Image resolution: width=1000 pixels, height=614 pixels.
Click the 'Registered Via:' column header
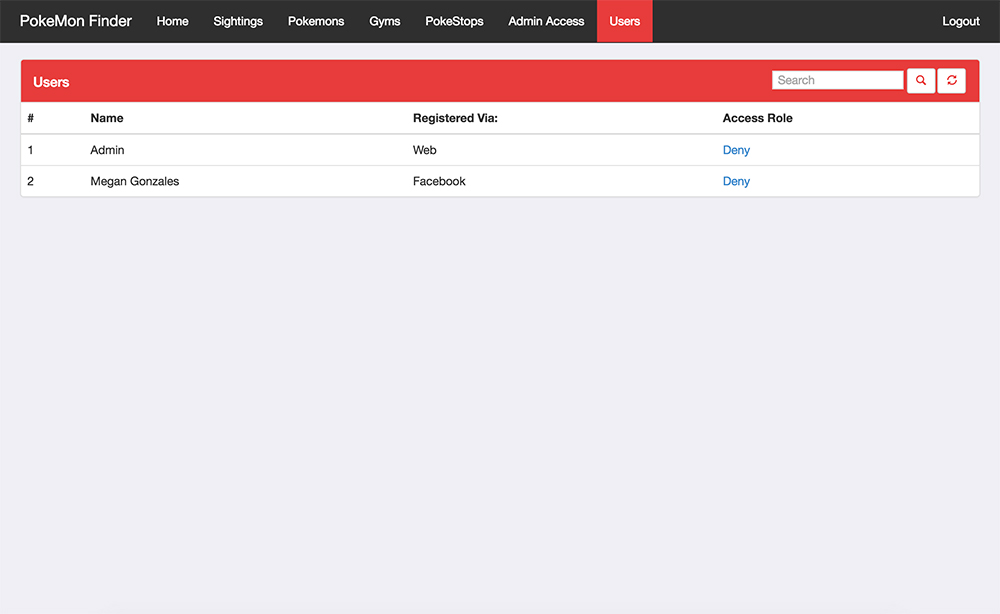pos(455,118)
